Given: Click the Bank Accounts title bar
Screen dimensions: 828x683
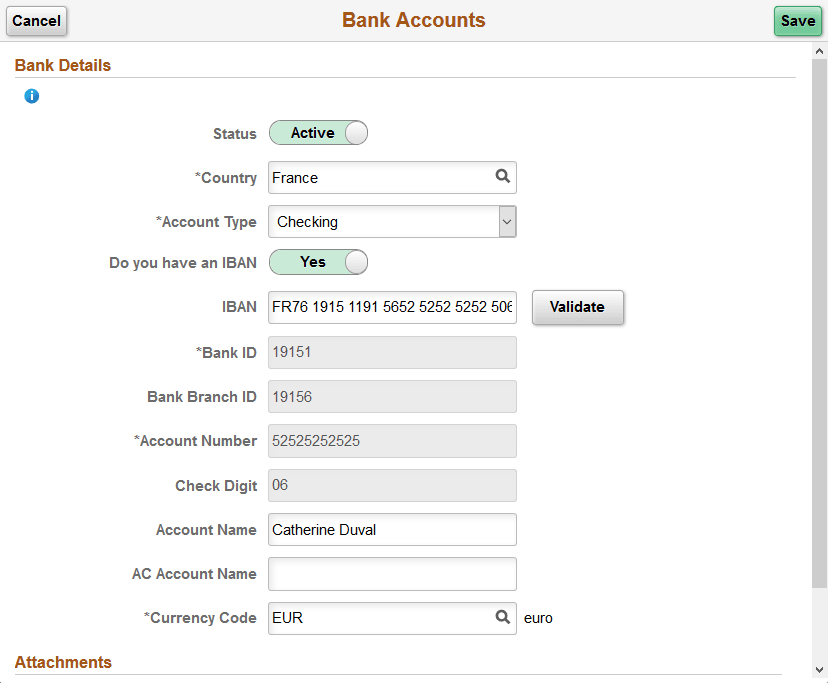Looking at the screenshot, I should coord(413,20).
